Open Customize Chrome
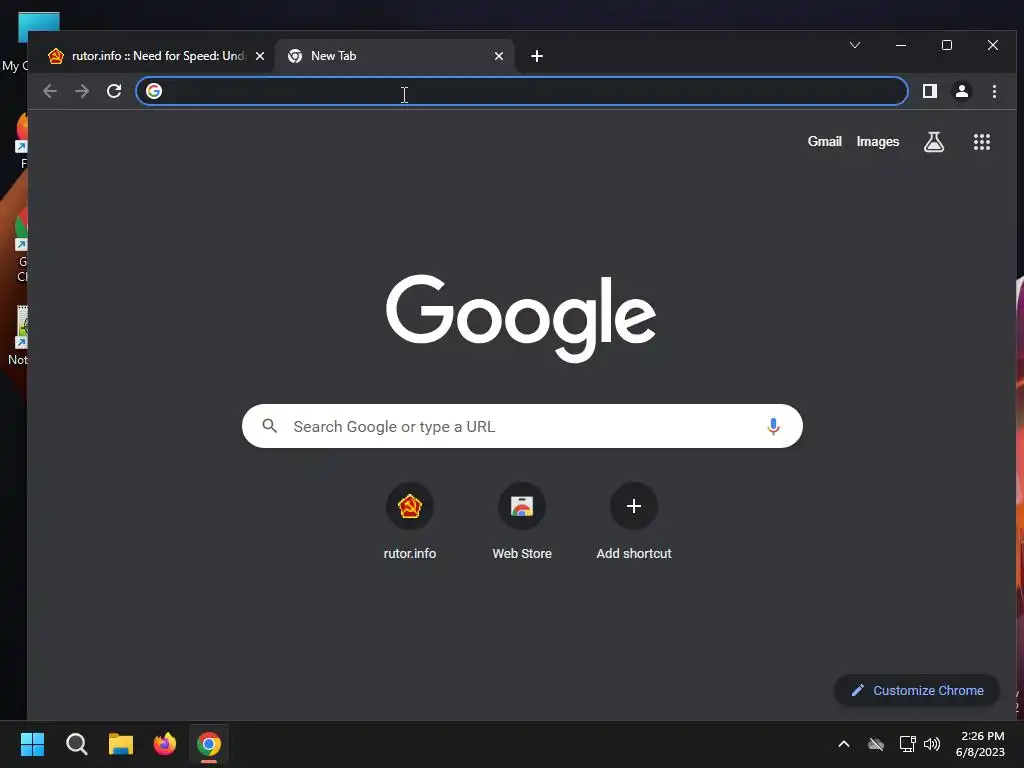The height and width of the screenshot is (768, 1024). [x=917, y=690]
